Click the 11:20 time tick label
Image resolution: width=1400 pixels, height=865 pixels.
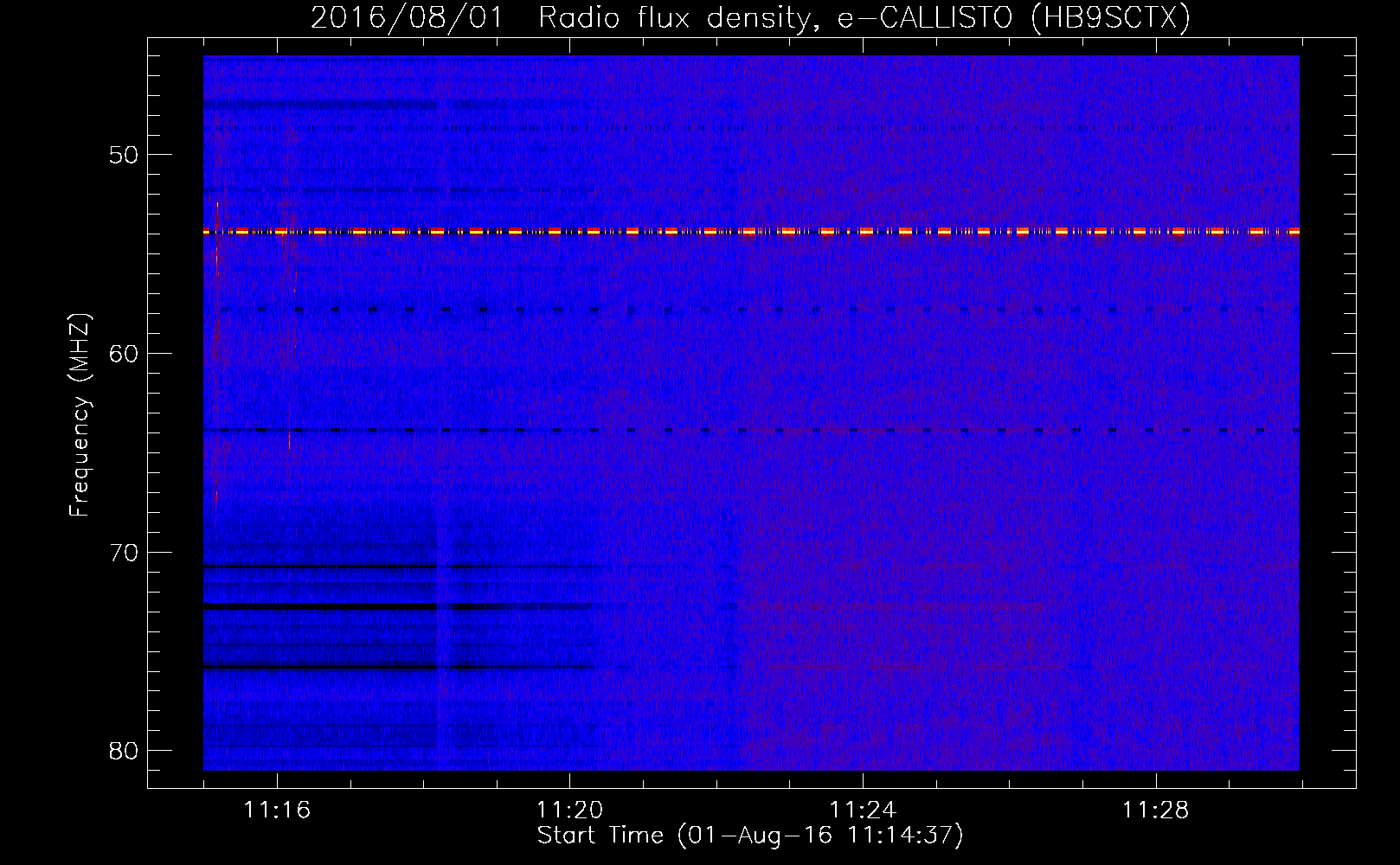(570, 811)
